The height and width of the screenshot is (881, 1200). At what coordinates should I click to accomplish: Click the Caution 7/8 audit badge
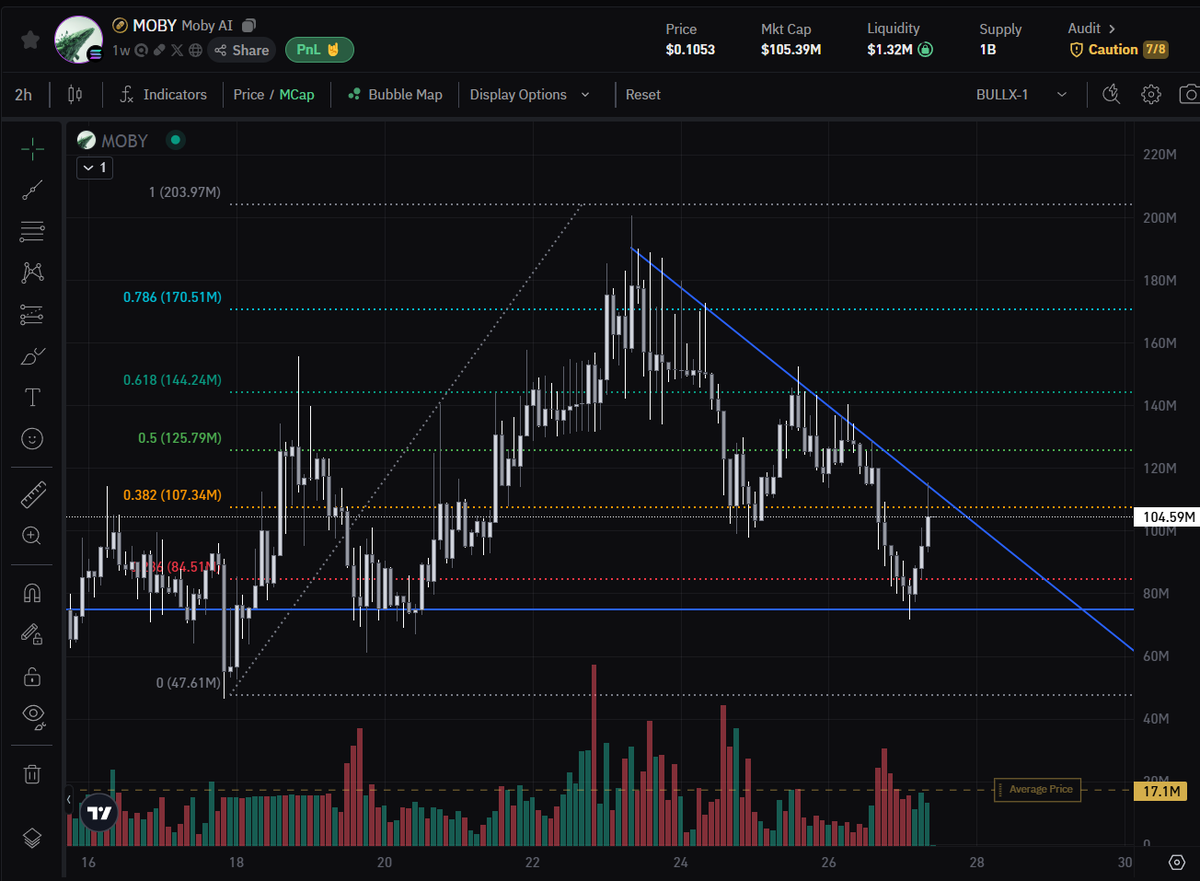(x=1118, y=49)
